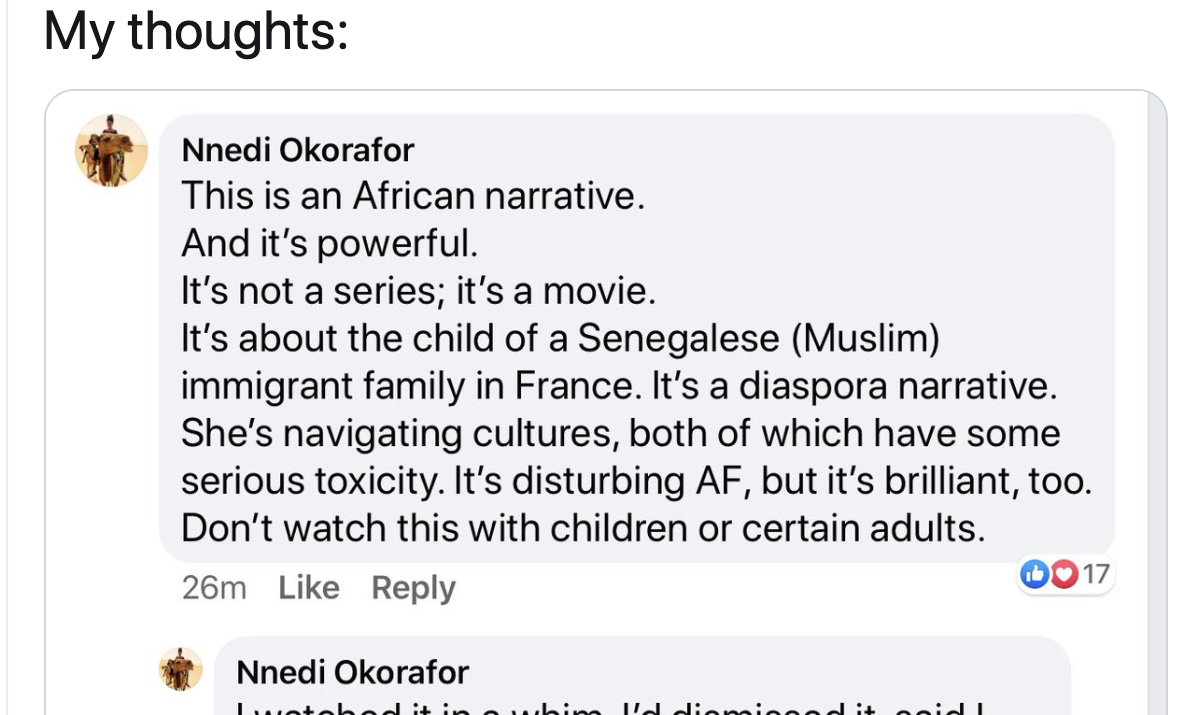Click the line "She's navigating cultures"
This screenshot has width=1204, height=715.
[x=620, y=434]
